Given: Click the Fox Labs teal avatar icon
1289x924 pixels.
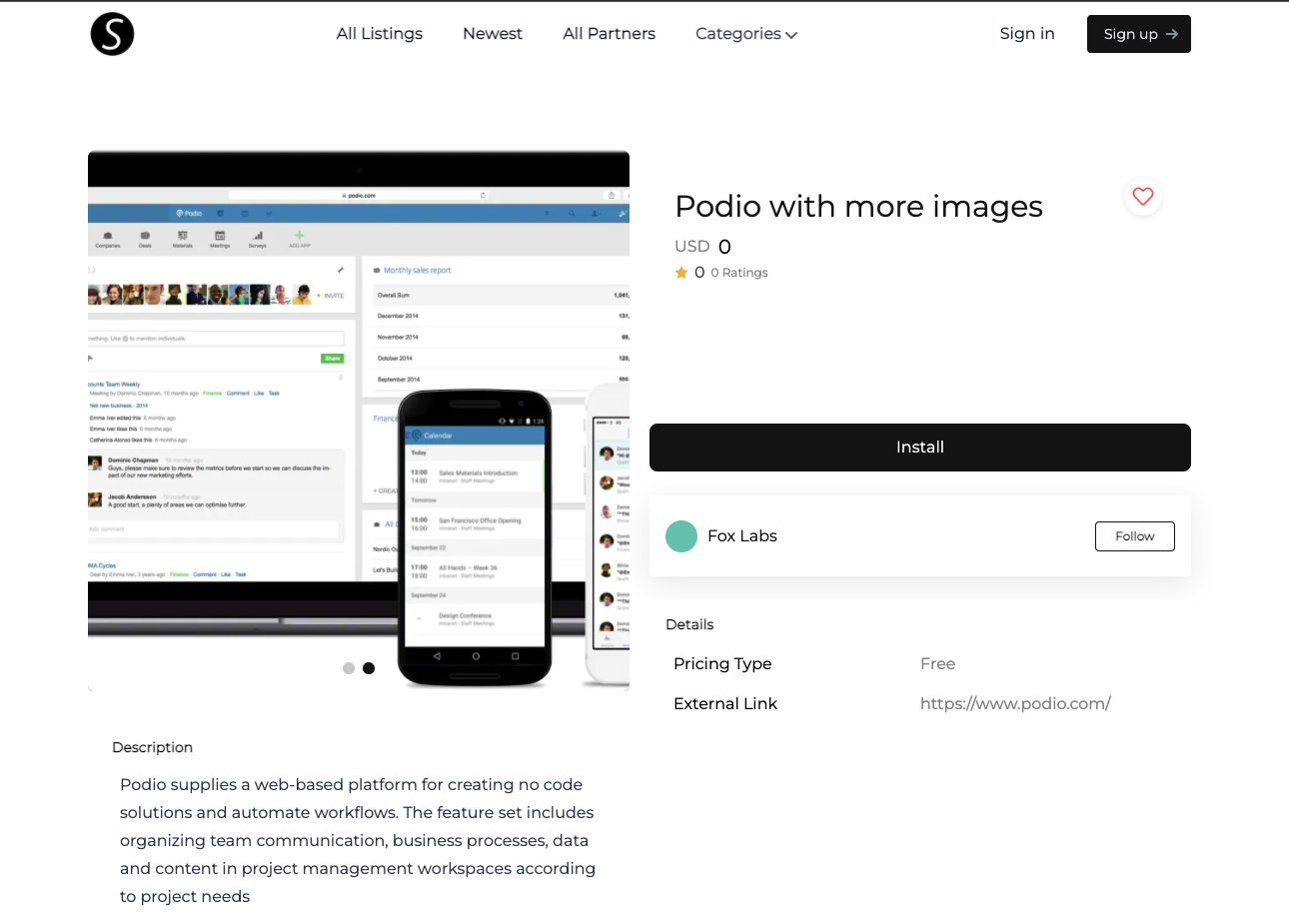Looking at the screenshot, I should click(681, 536).
